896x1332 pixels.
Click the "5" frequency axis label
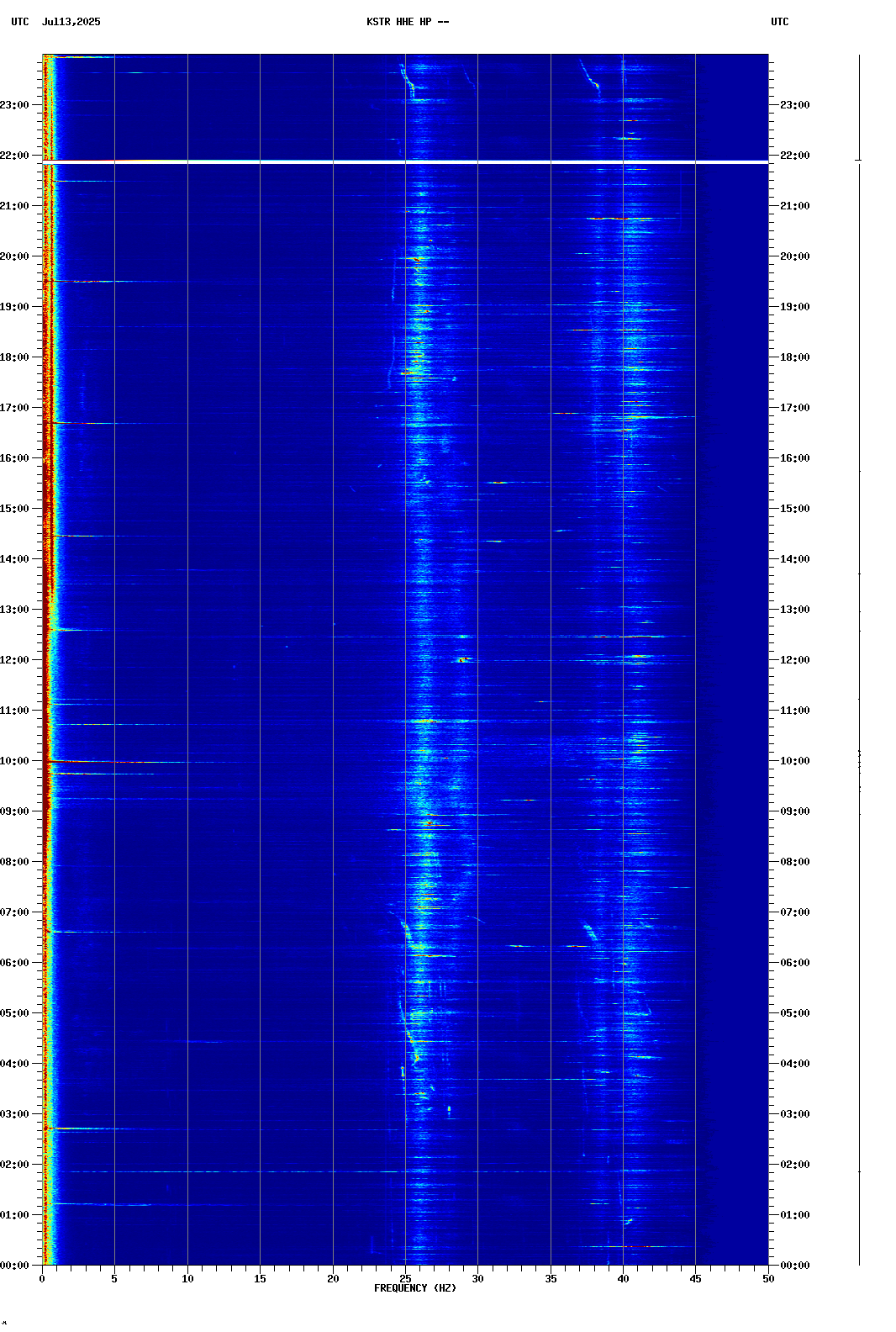[x=114, y=1279]
